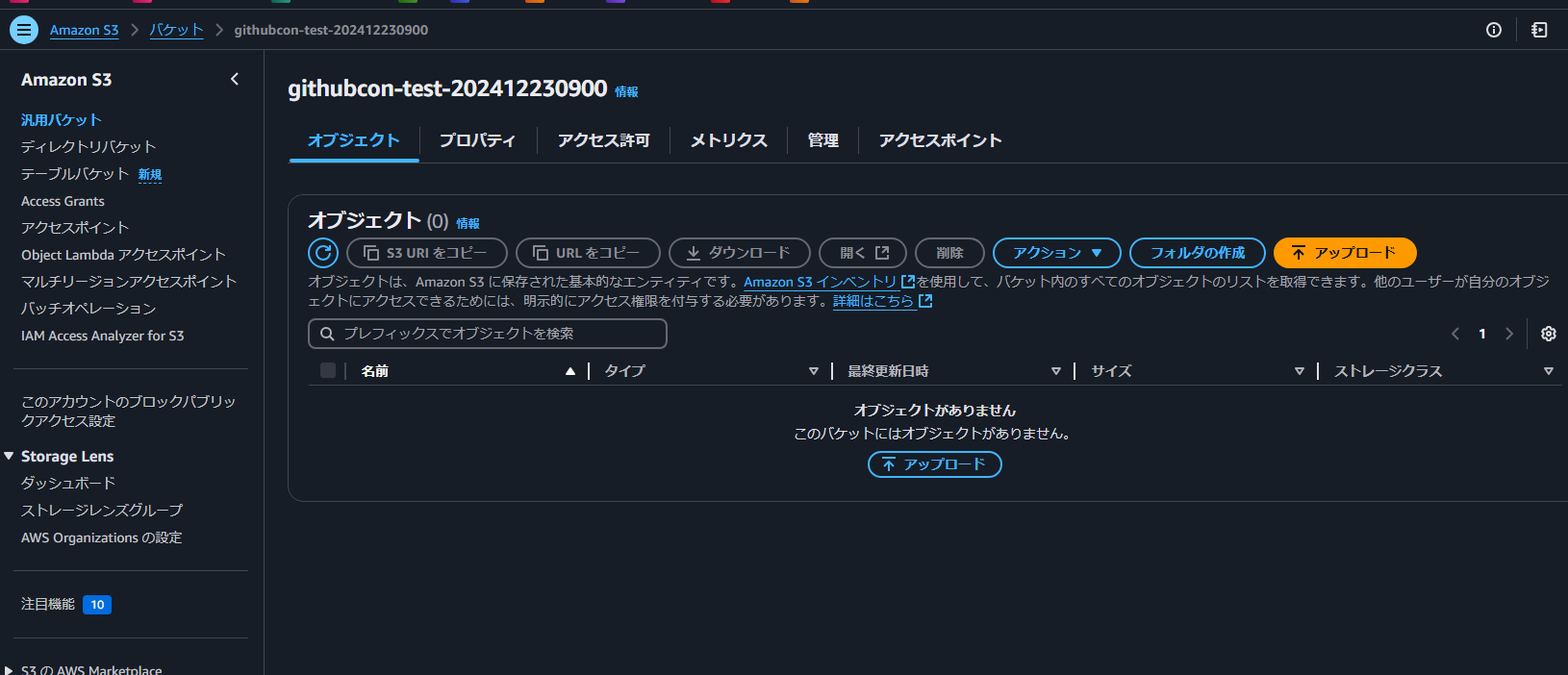
Task: Click page number 1 in pagination
Action: click(x=1482, y=334)
